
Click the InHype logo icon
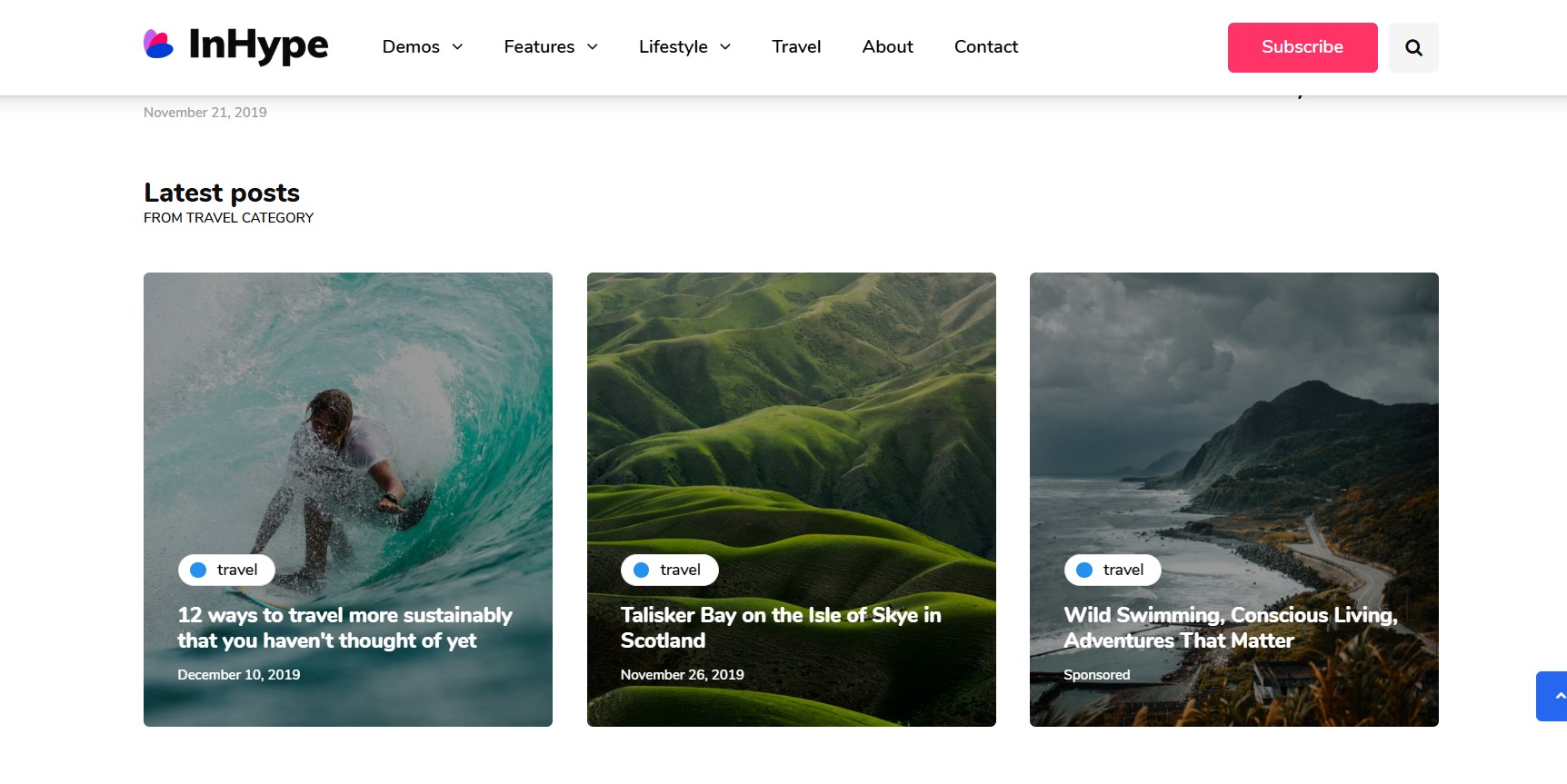coord(158,45)
